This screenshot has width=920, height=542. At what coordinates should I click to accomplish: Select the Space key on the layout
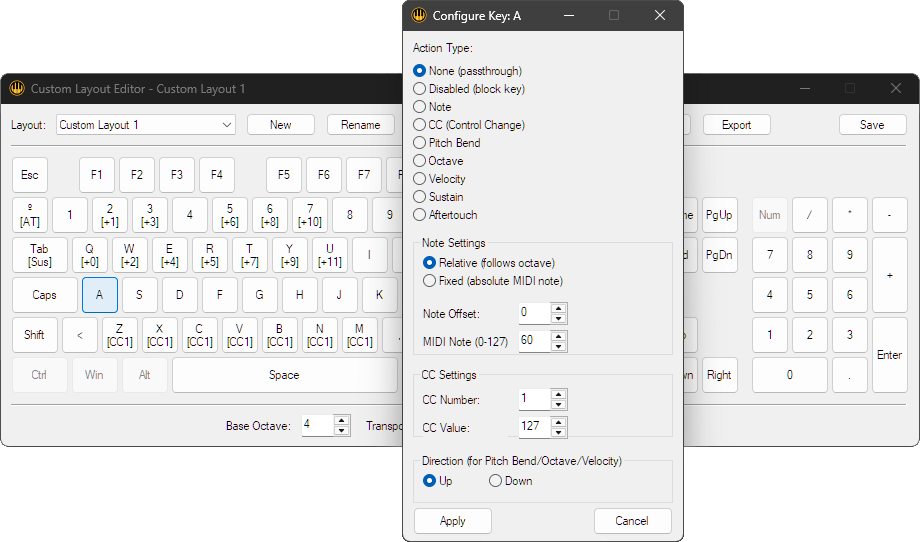click(284, 375)
